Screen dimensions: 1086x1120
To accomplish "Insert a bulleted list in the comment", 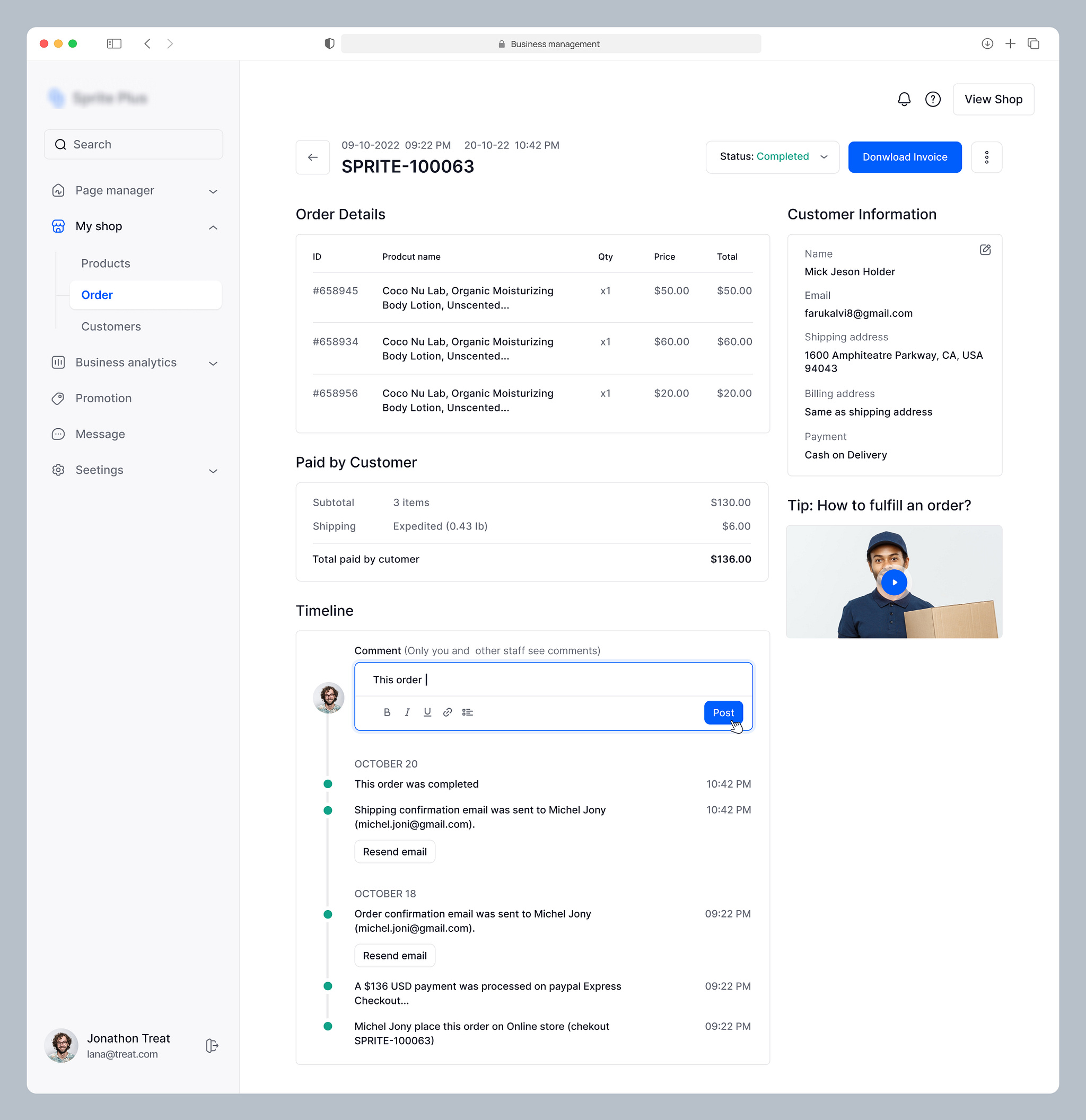I will [x=468, y=712].
